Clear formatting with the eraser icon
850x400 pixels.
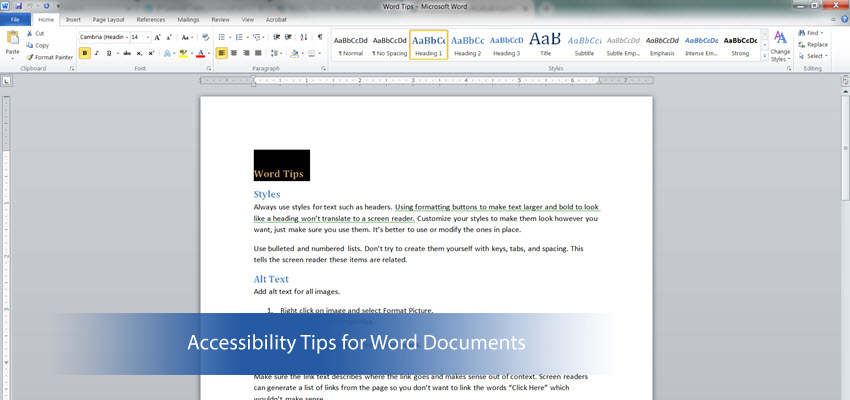click(205, 37)
